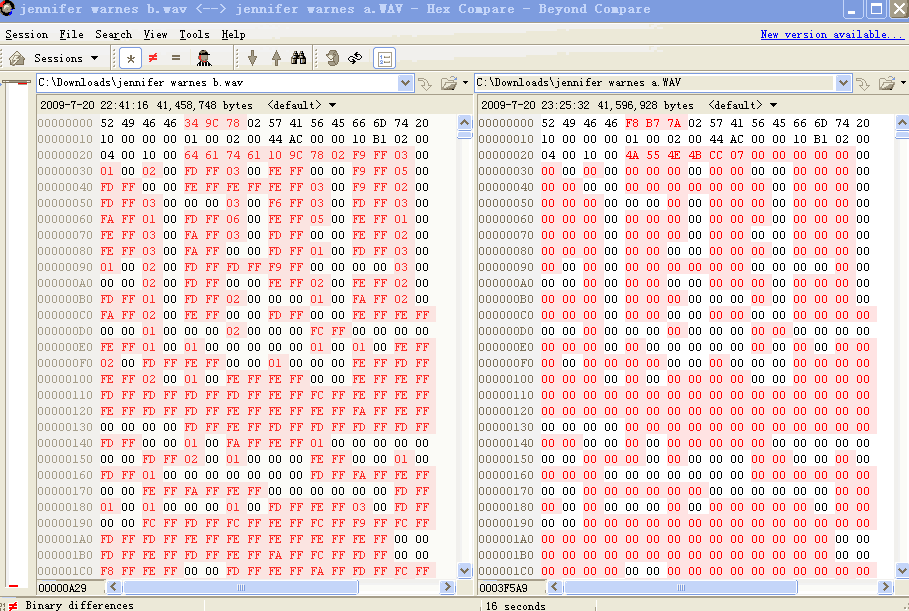The height and width of the screenshot is (611, 909).
Task: Click the Reload files toolbar icon
Action: 355,58
